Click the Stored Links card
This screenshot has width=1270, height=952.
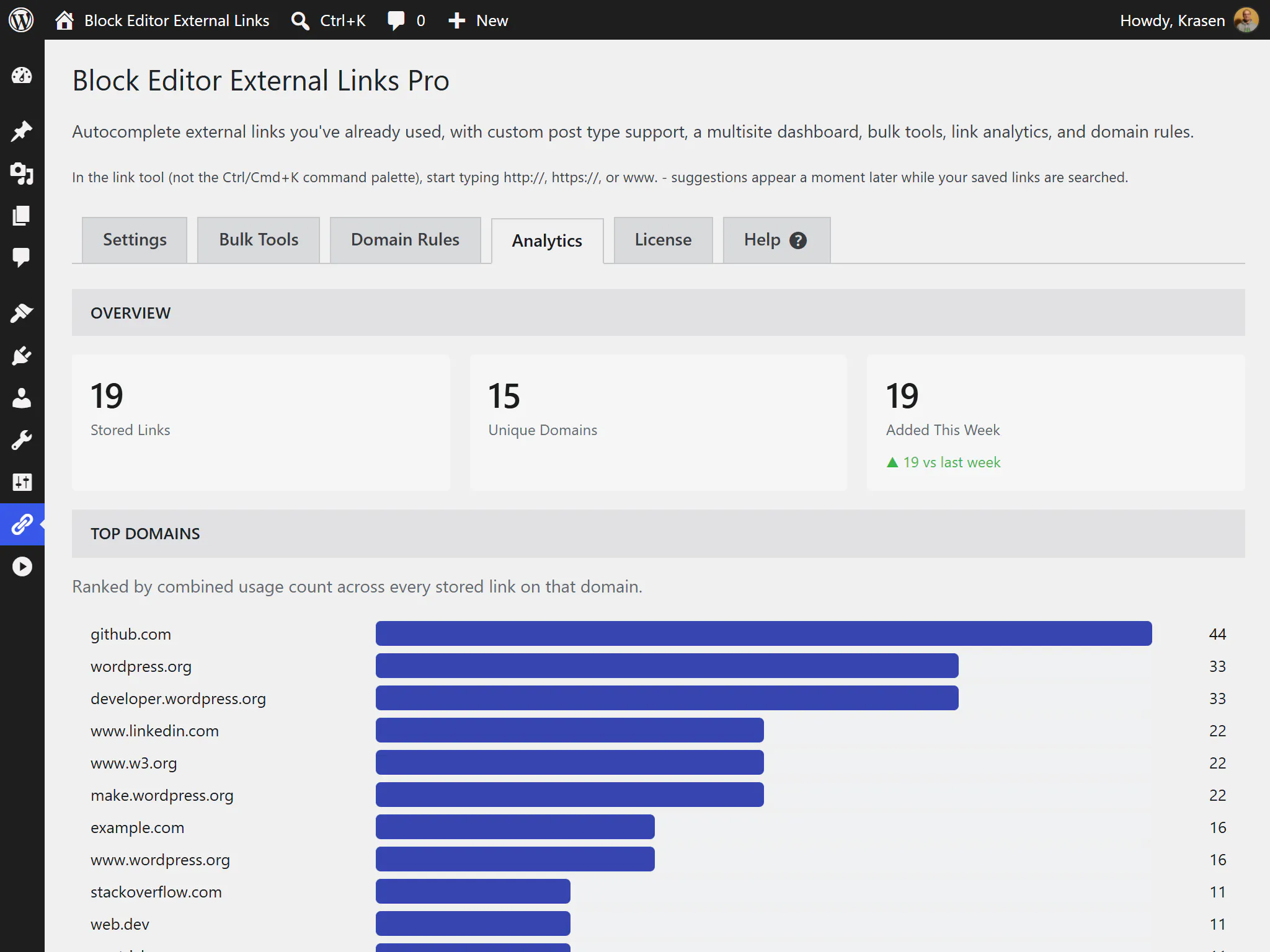[x=261, y=423]
